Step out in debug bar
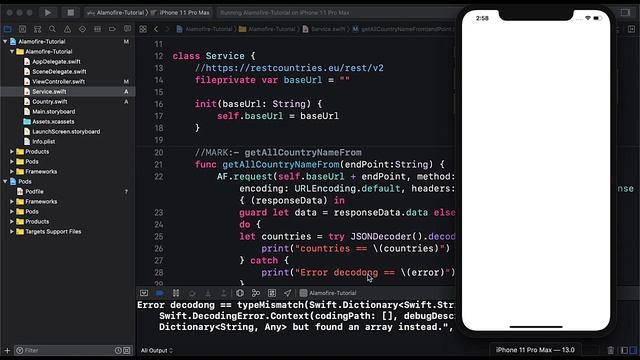640x360 pixels. tap(224, 293)
